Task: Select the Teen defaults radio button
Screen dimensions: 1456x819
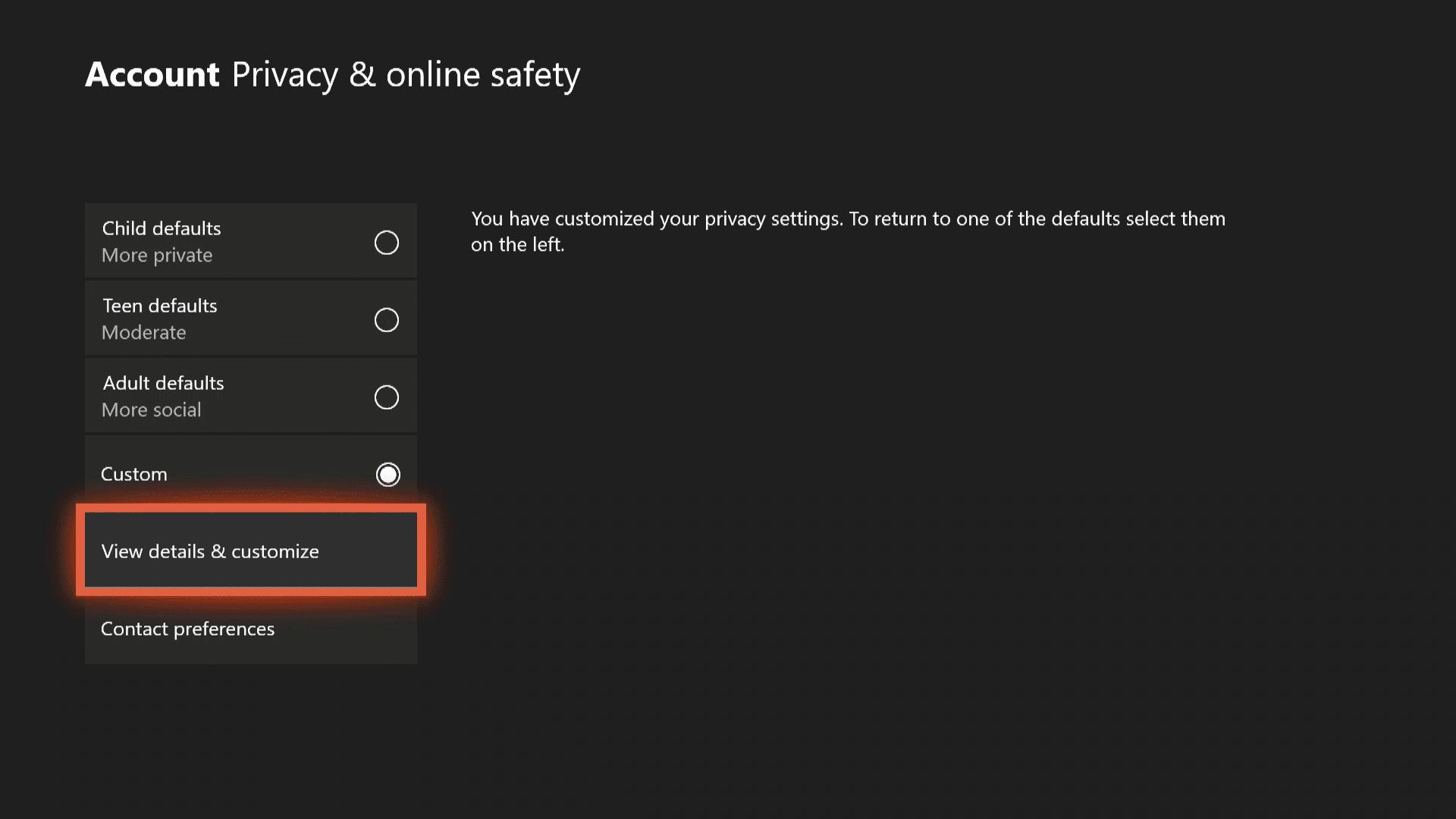Action: [x=388, y=320]
